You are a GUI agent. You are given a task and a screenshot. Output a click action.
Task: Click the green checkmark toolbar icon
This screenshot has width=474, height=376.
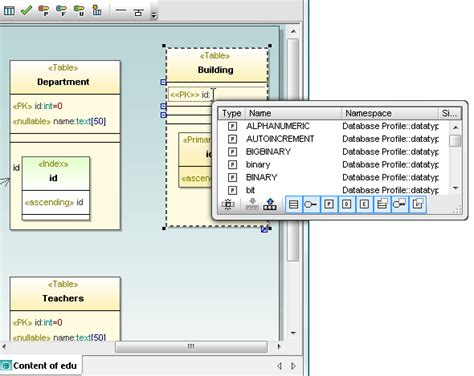point(26,11)
